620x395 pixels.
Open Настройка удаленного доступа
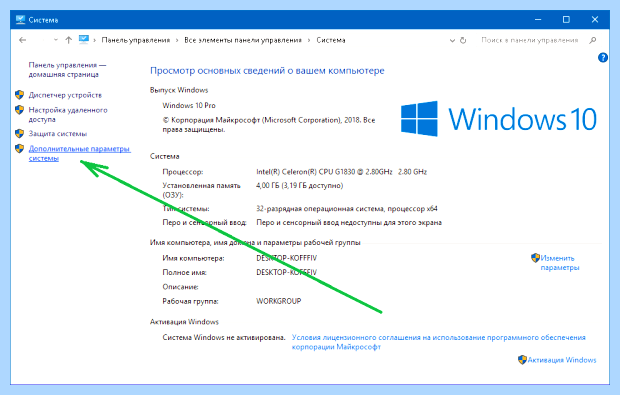pyautogui.click(x=68, y=114)
